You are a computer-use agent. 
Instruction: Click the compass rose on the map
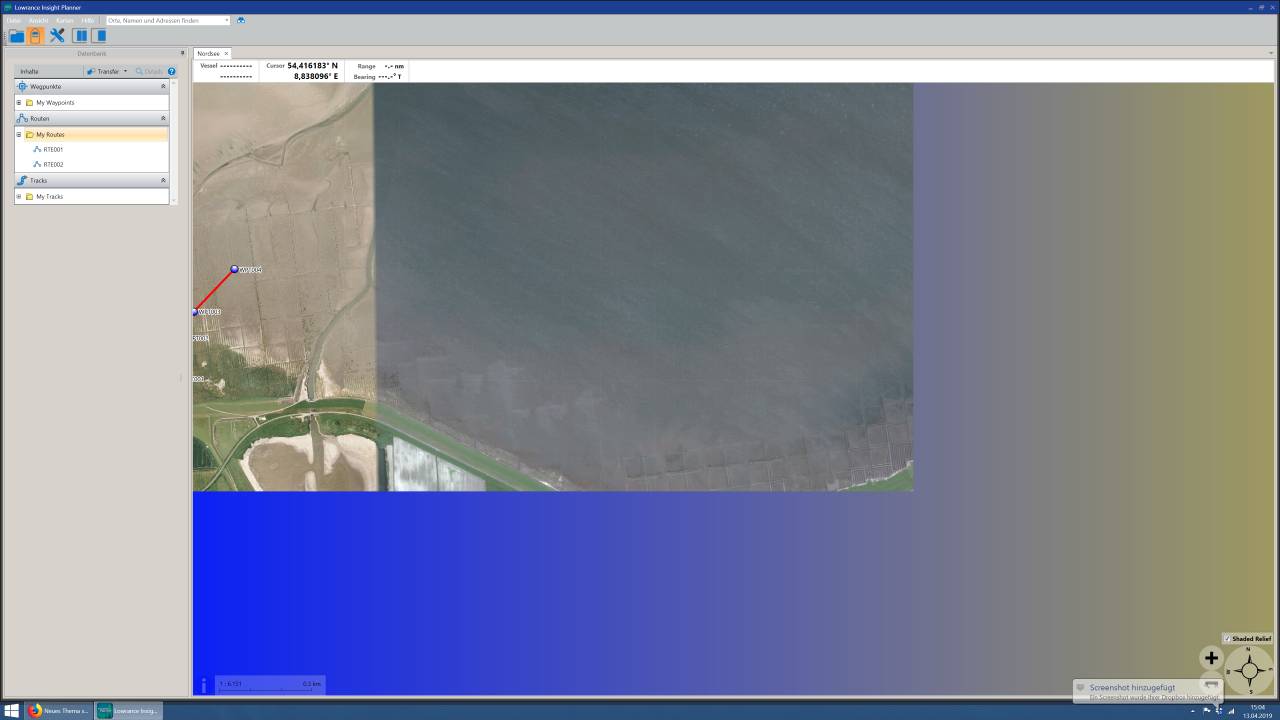1249,670
